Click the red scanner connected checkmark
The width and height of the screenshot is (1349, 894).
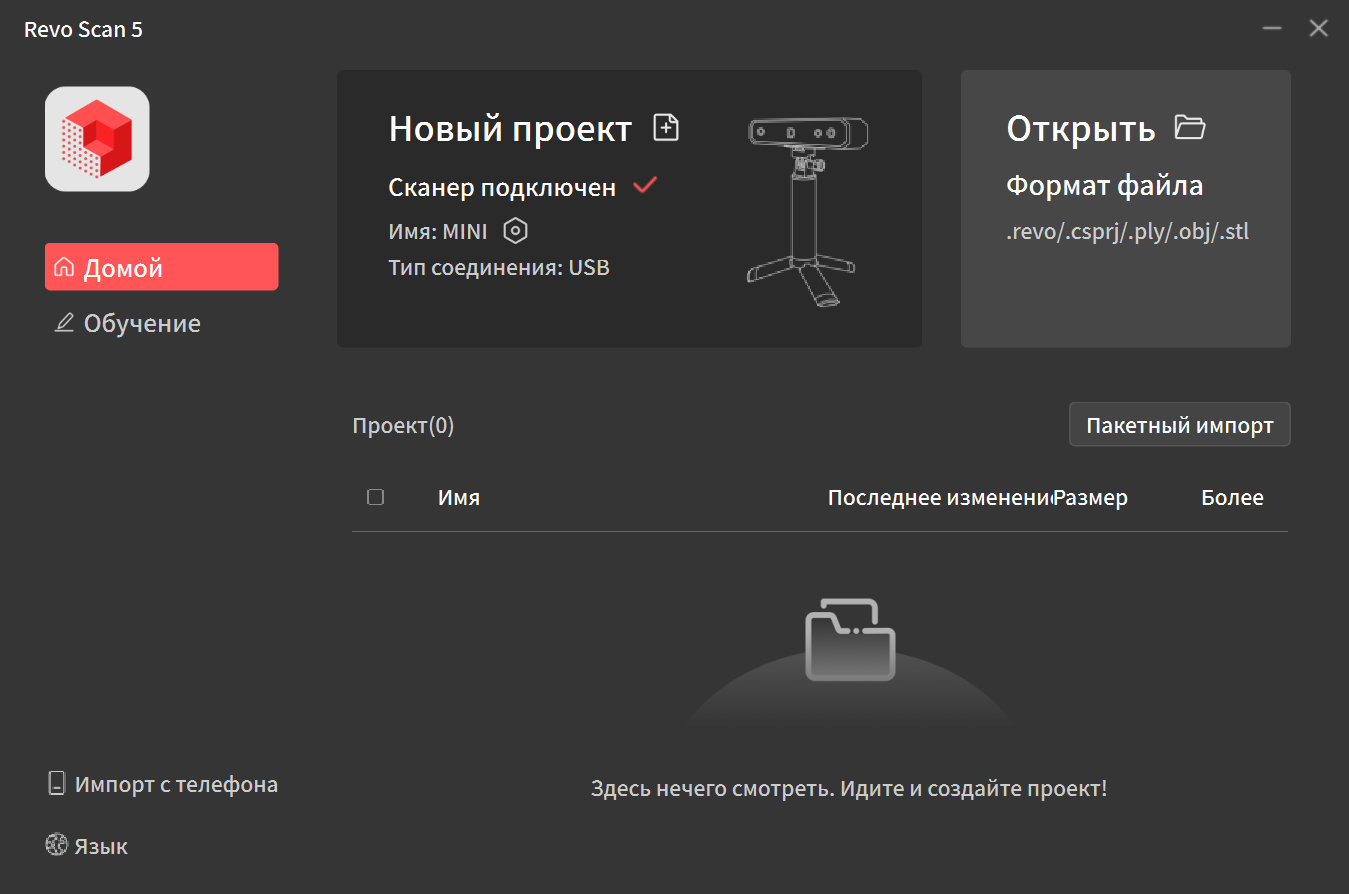click(645, 185)
